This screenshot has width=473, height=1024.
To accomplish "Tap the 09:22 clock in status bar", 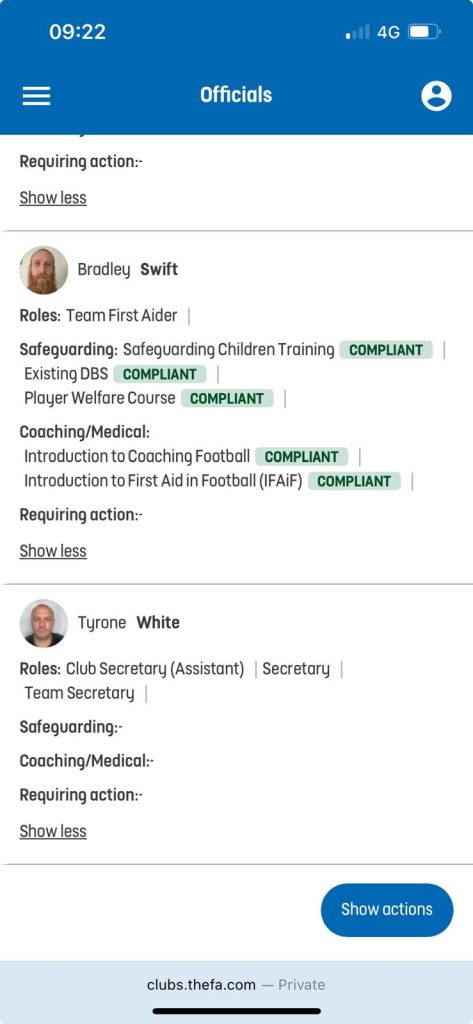I will 77,31.
